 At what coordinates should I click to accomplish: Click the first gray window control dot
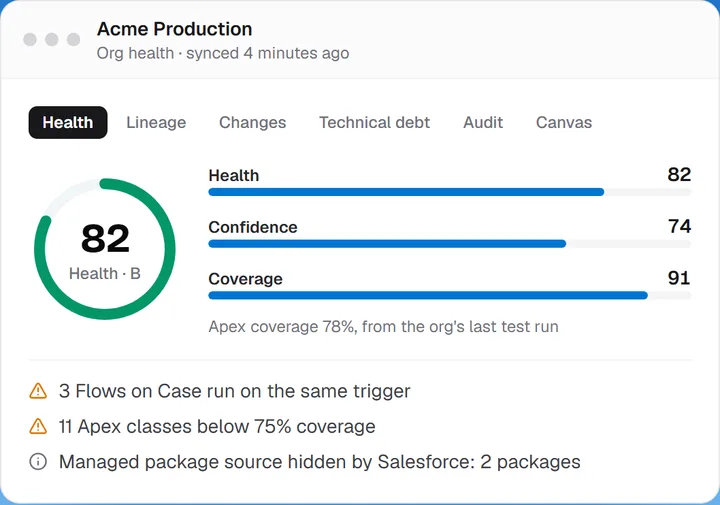(x=30, y=39)
